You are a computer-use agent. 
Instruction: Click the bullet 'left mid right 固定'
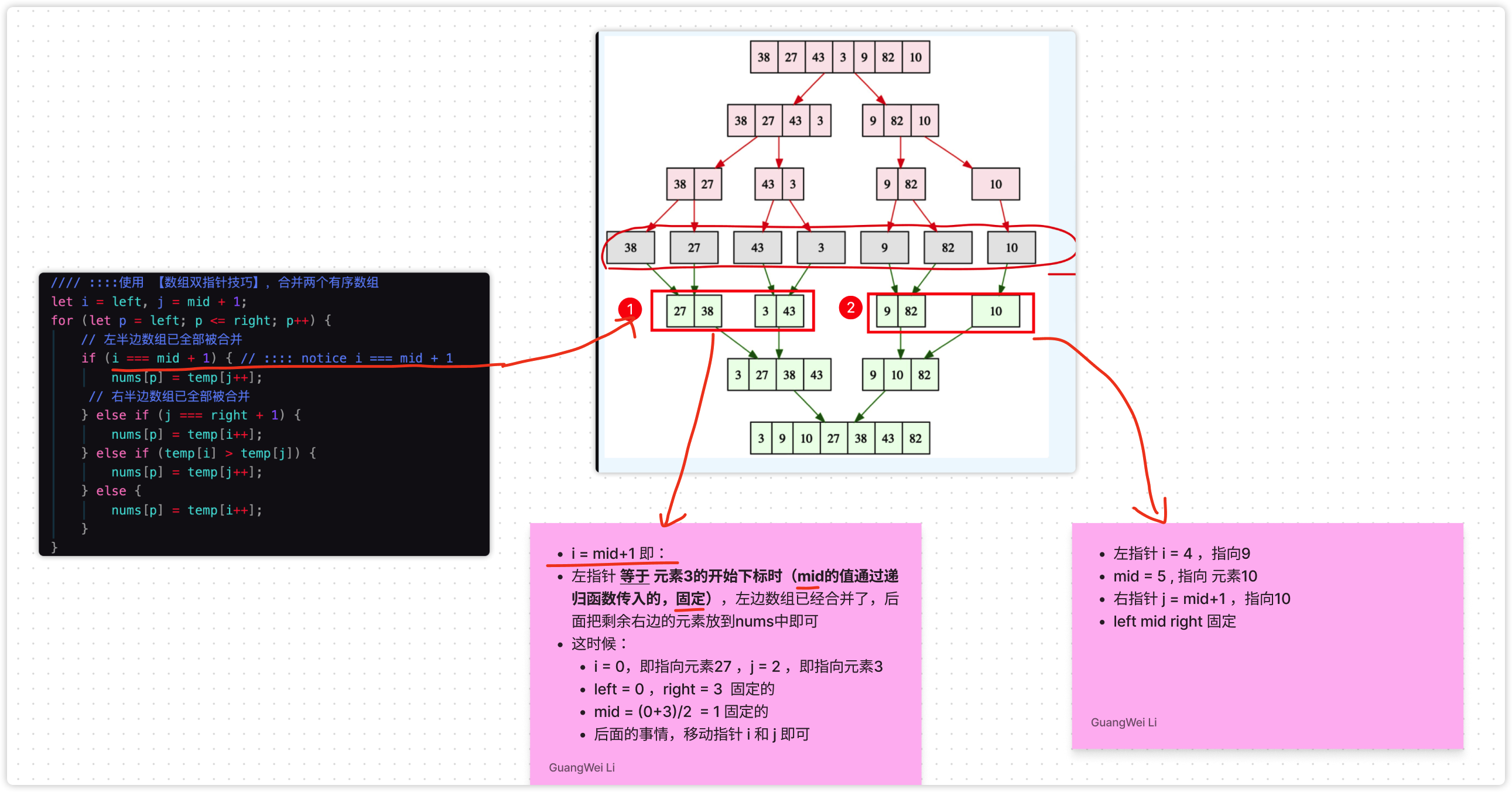1175,621
